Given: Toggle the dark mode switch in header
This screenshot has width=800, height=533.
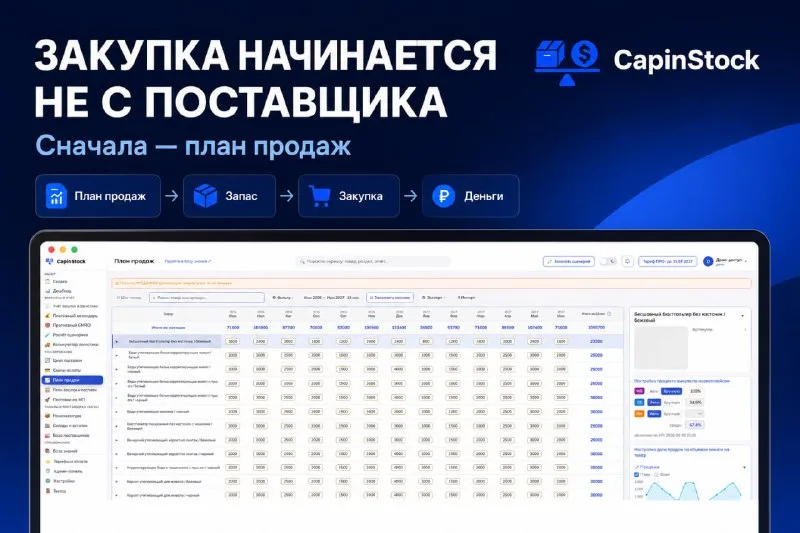Looking at the screenshot, I should coord(608,261).
